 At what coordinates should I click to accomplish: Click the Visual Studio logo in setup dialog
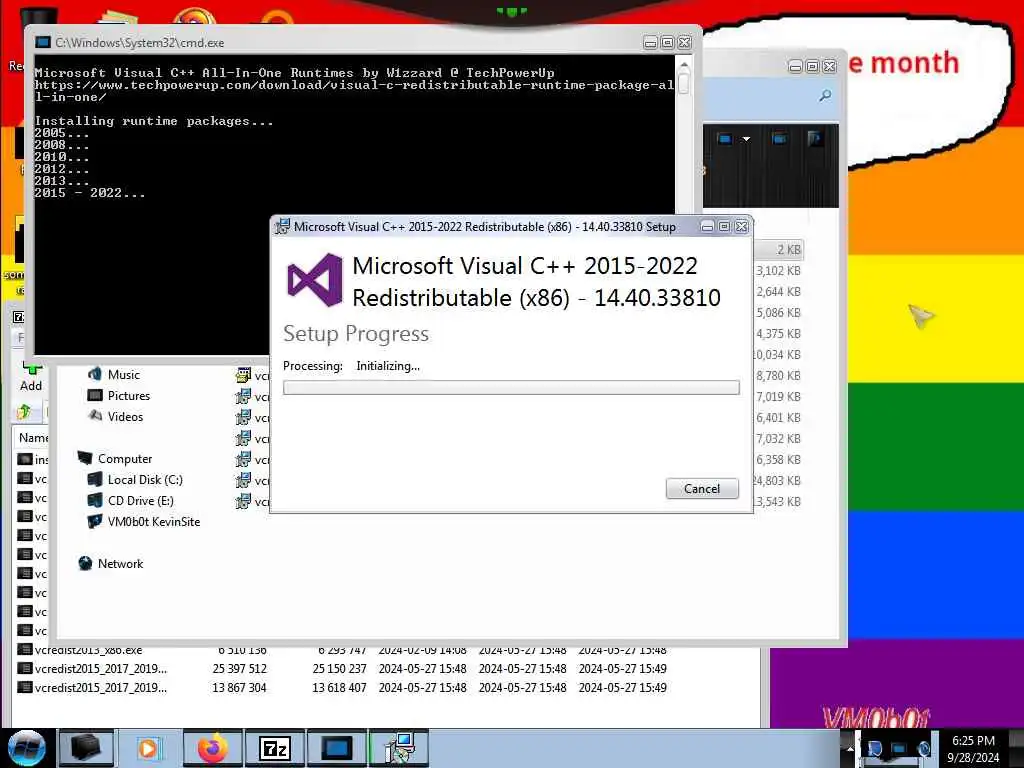point(315,280)
